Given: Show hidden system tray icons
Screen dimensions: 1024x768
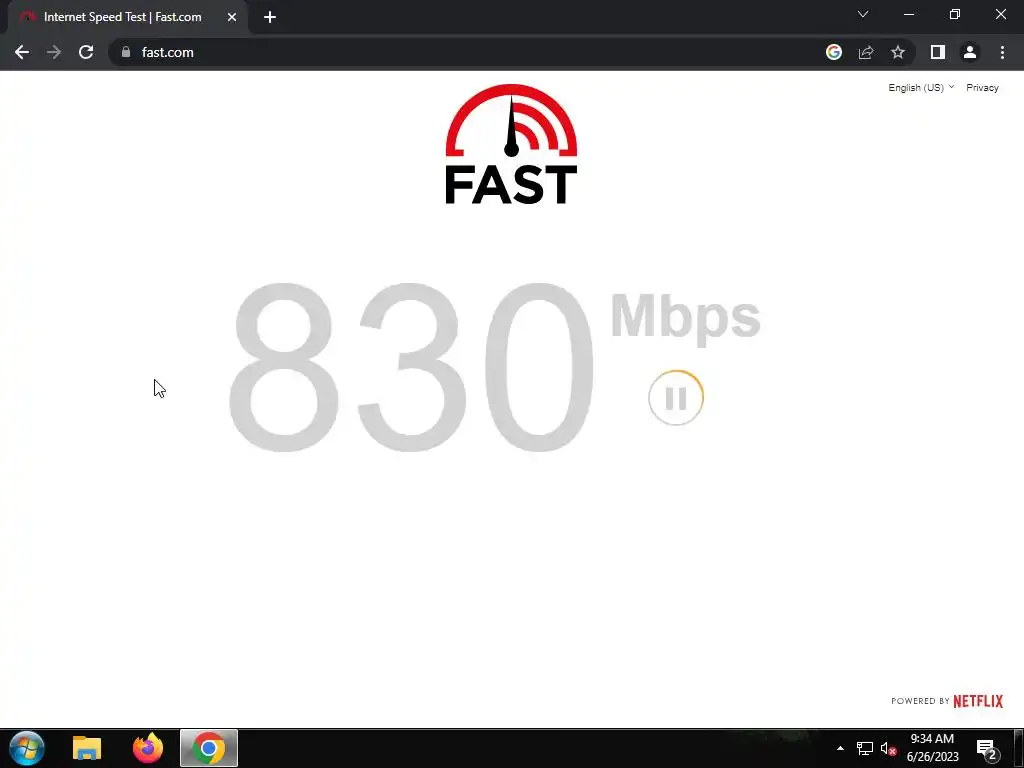Looking at the screenshot, I should click(x=840, y=748).
